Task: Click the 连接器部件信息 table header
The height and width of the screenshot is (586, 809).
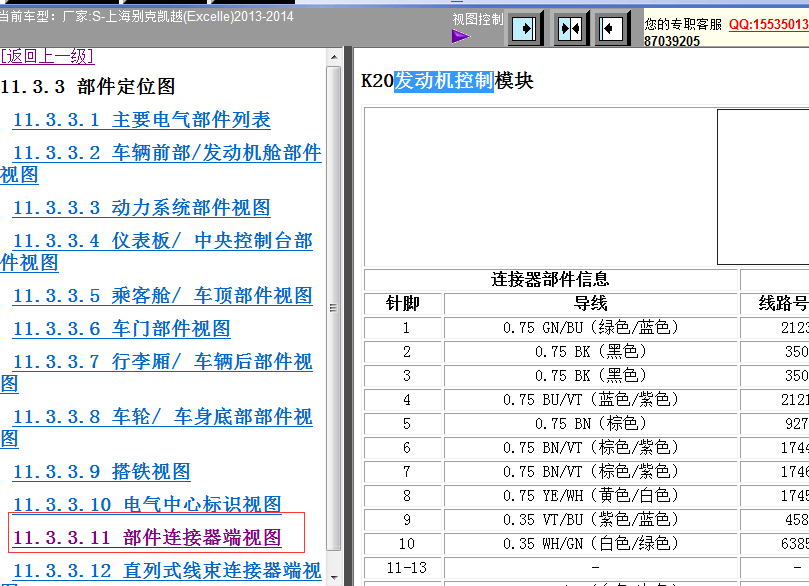Action: tap(551, 280)
